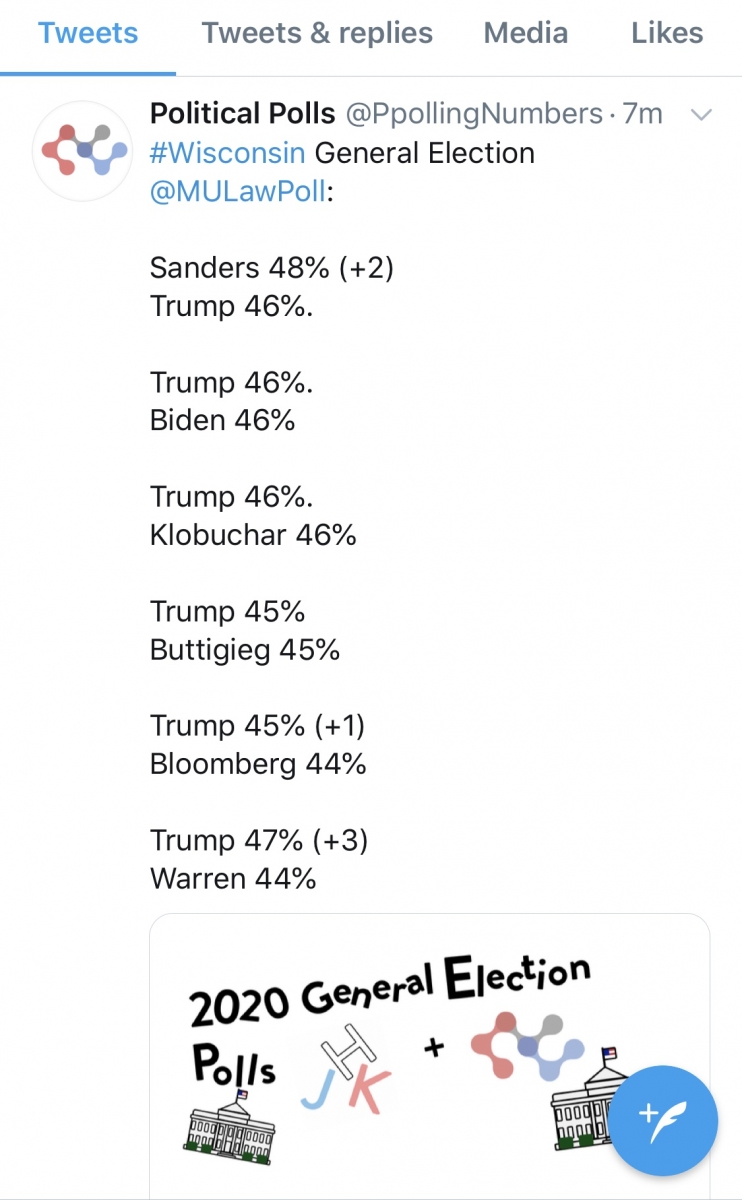
Task: Tap the Warren 44% line of tweet
Action: click(x=233, y=879)
